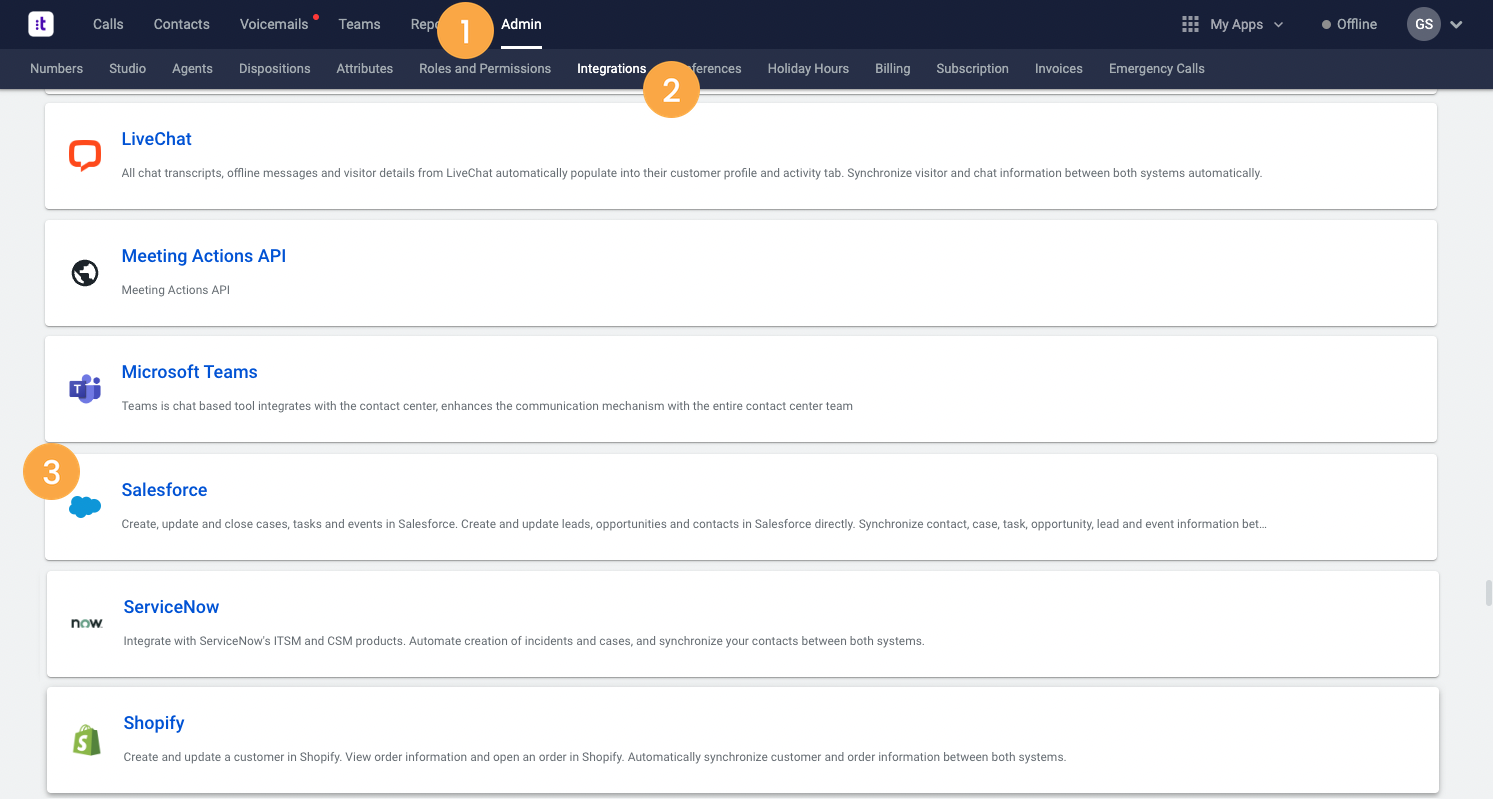The width and height of the screenshot is (1493, 799).
Task: Open the Contacts tab
Action: point(182,24)
